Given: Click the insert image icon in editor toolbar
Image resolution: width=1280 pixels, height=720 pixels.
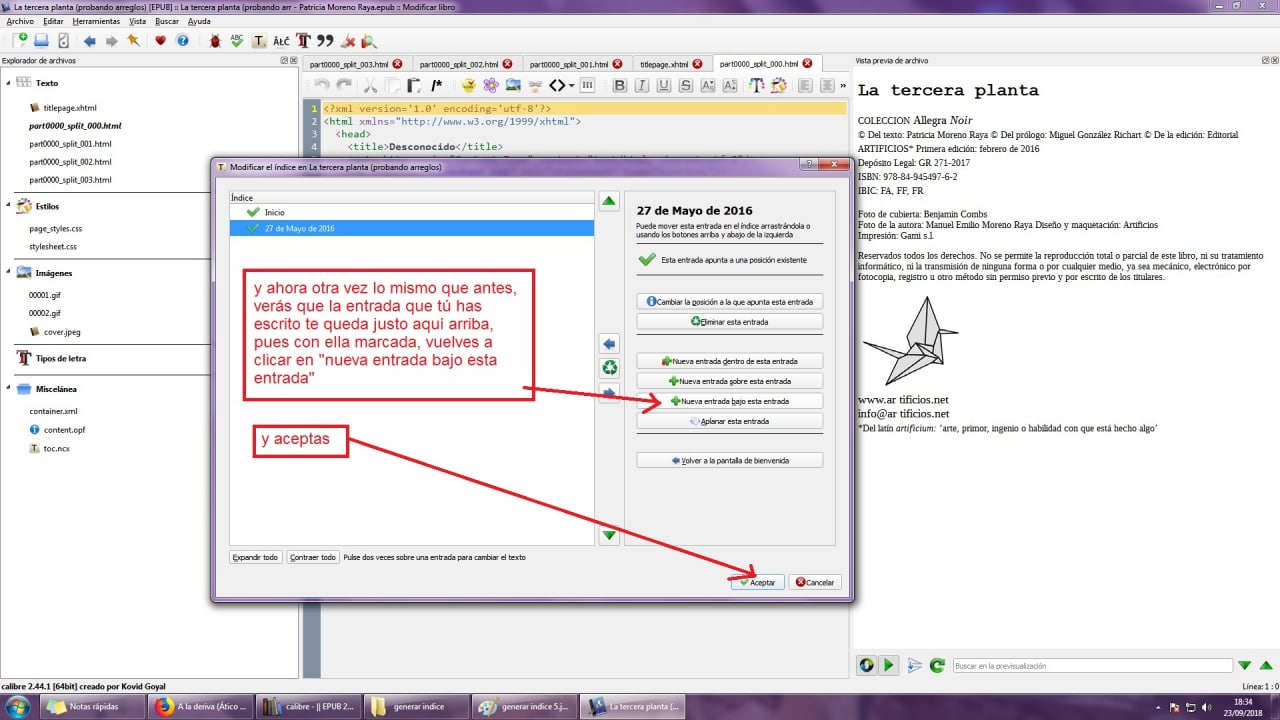Looking at the screenshot, I should pyautogui.click(x=513, y=85).
